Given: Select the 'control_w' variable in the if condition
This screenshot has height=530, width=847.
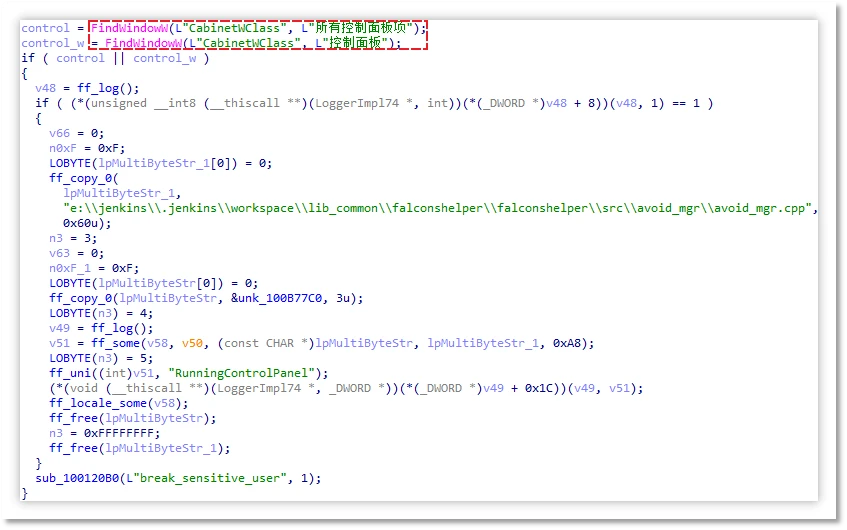Looking at the screenshot, I should (165, 58).
